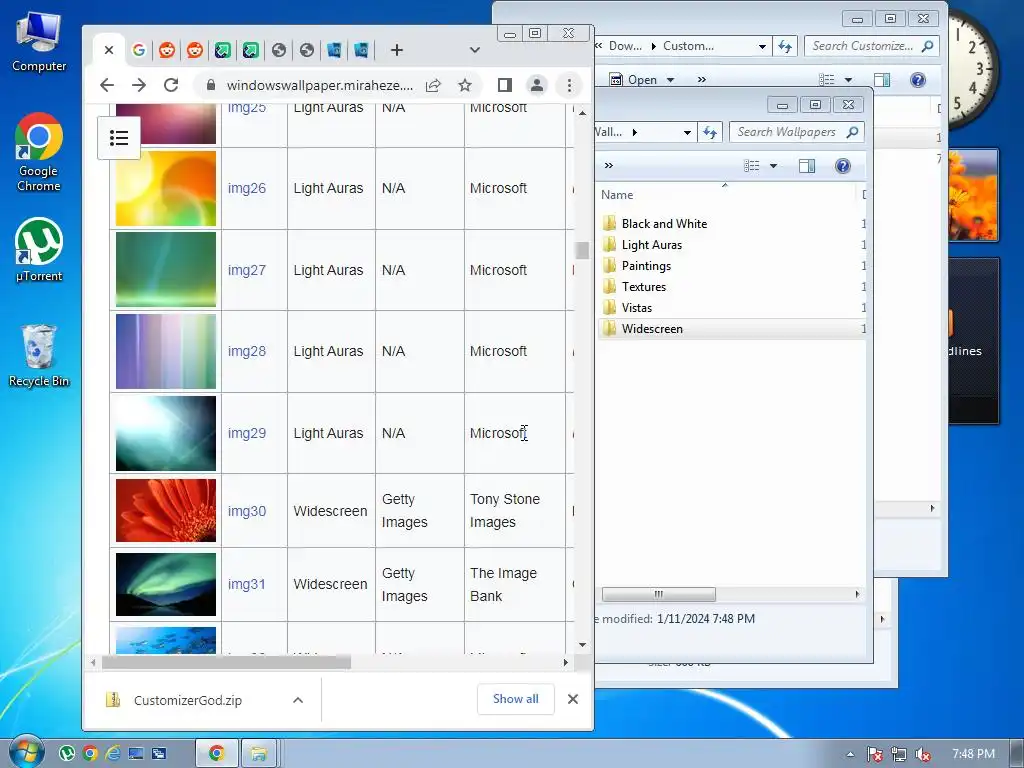Show hidden toolbar commands in Wallpapers window
The width and height of the screenshot is (1024, 768).
pyautogui.click(x=609, y=166)
